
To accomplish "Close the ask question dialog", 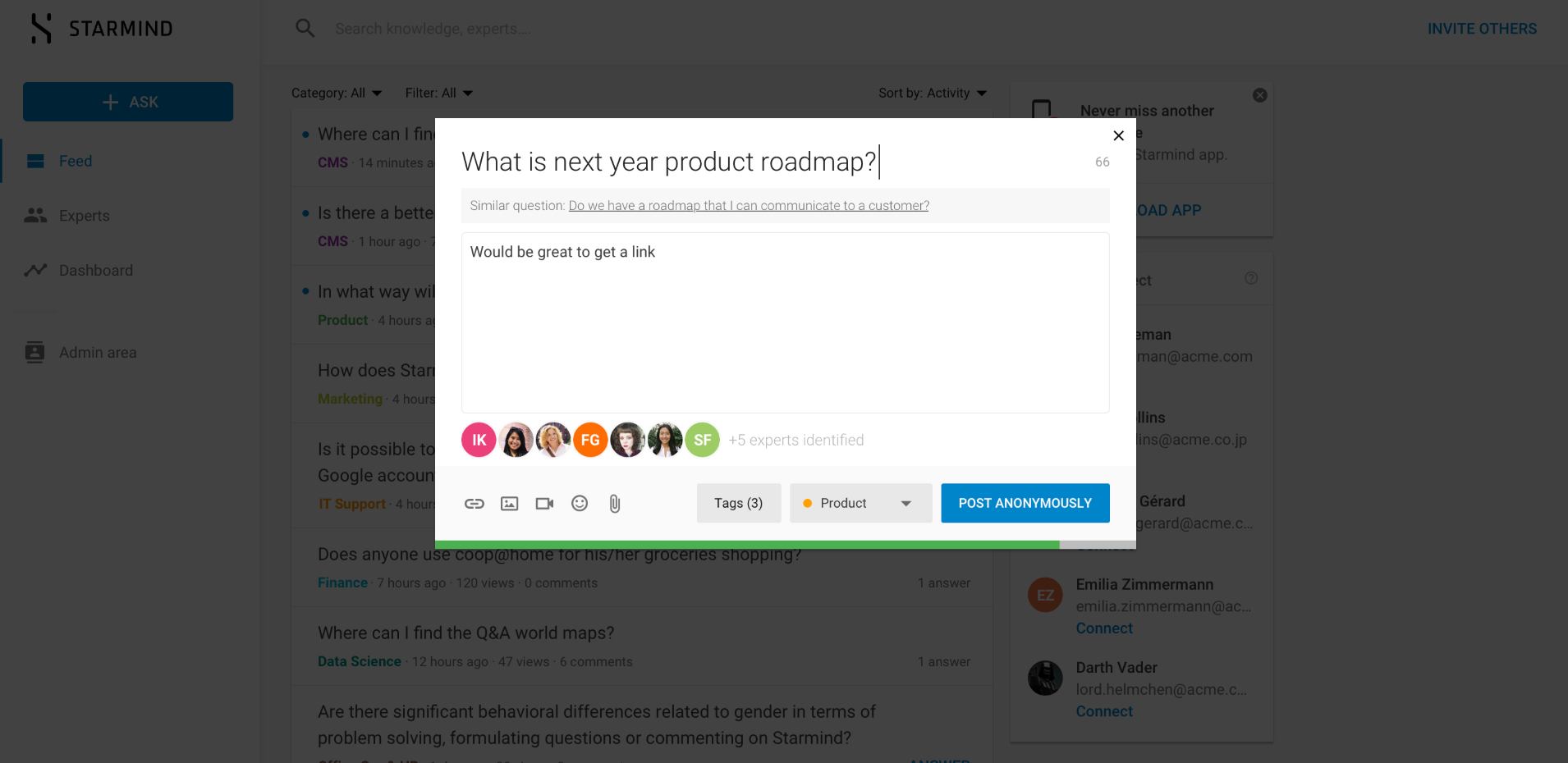I will tap(1118, 135).
